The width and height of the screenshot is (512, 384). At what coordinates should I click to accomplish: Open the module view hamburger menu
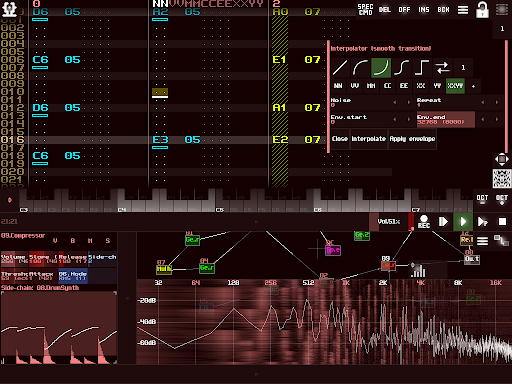click(482, 241)
